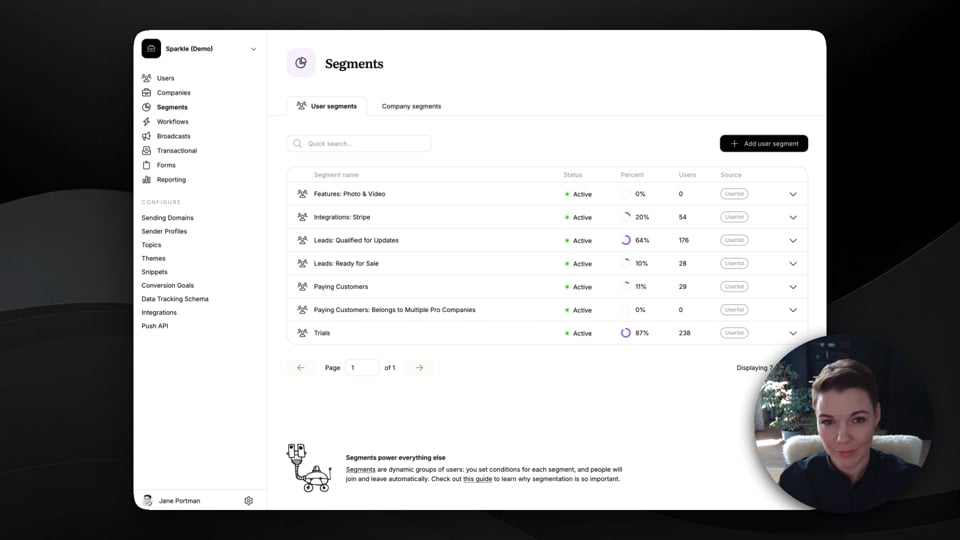Go to previous page arrow

(x=301, y=367)
